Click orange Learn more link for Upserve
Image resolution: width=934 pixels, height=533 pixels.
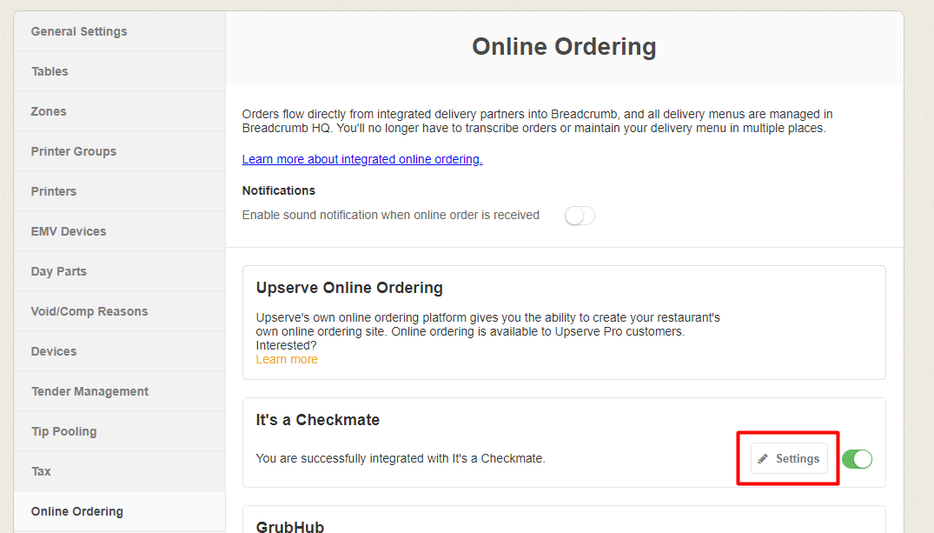[x=287, y=359]
